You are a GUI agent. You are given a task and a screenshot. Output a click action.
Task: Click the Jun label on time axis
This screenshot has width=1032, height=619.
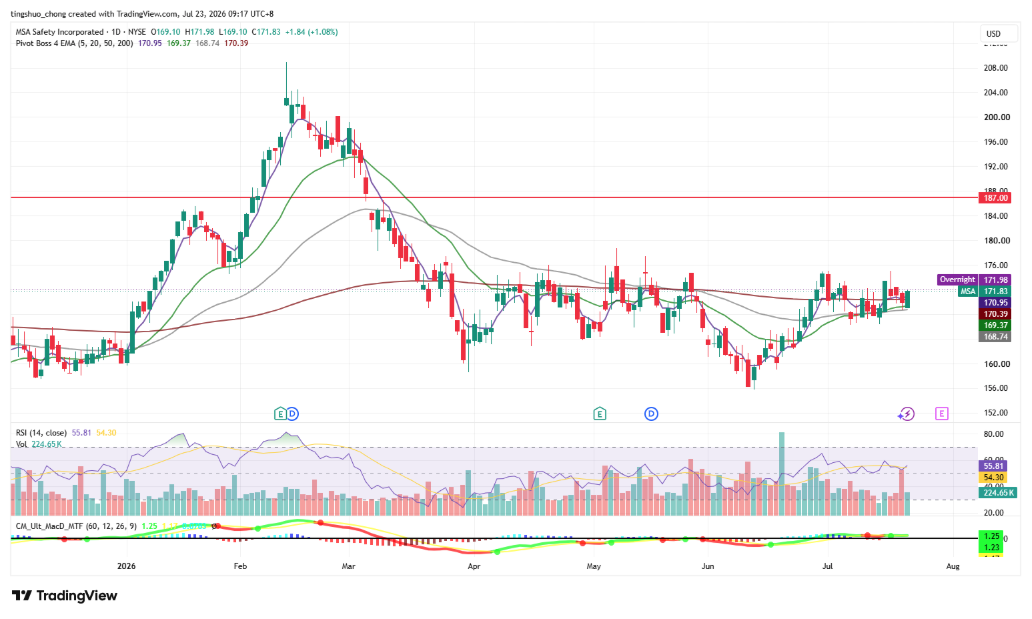708,566
